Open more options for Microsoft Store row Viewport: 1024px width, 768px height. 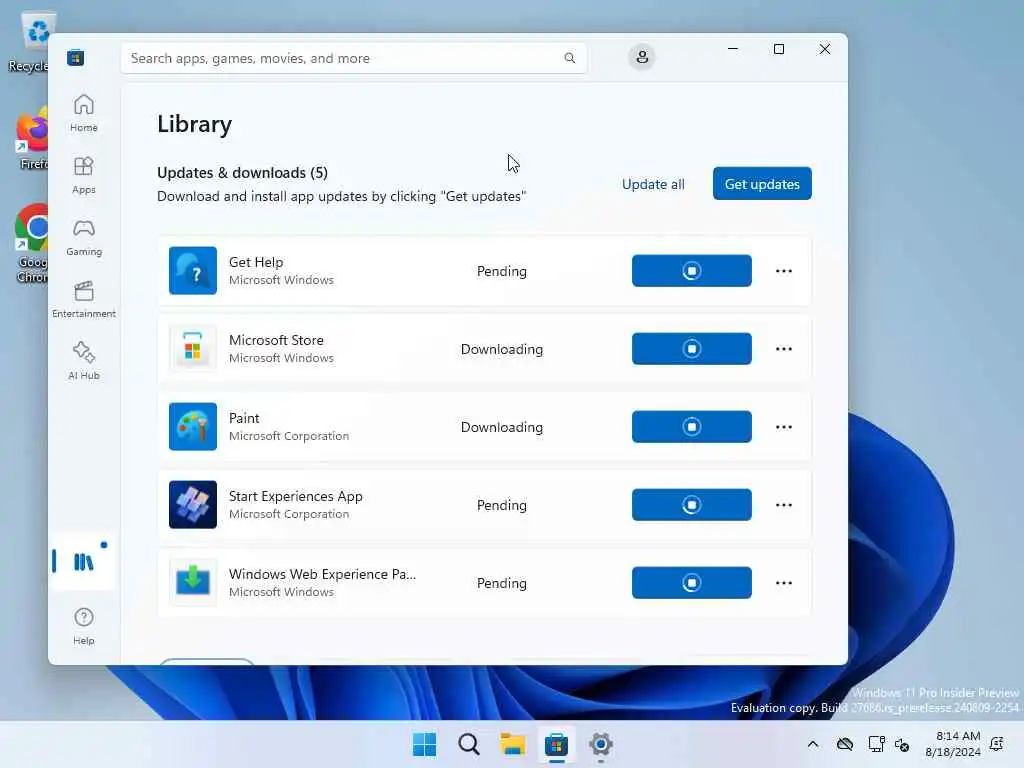784,348
